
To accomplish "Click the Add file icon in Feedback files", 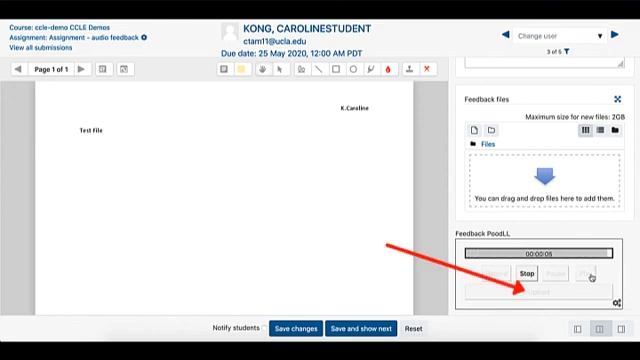I will click(x=474, y=130).
